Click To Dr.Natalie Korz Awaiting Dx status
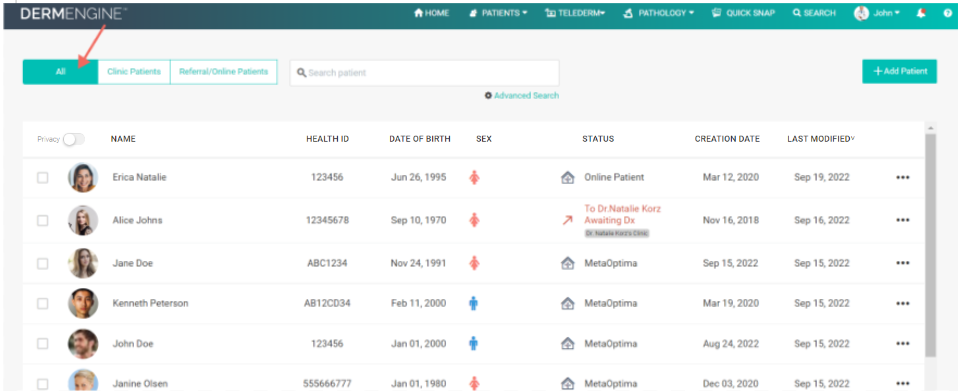The image size is (958, 391). click(x=623, y=214)
